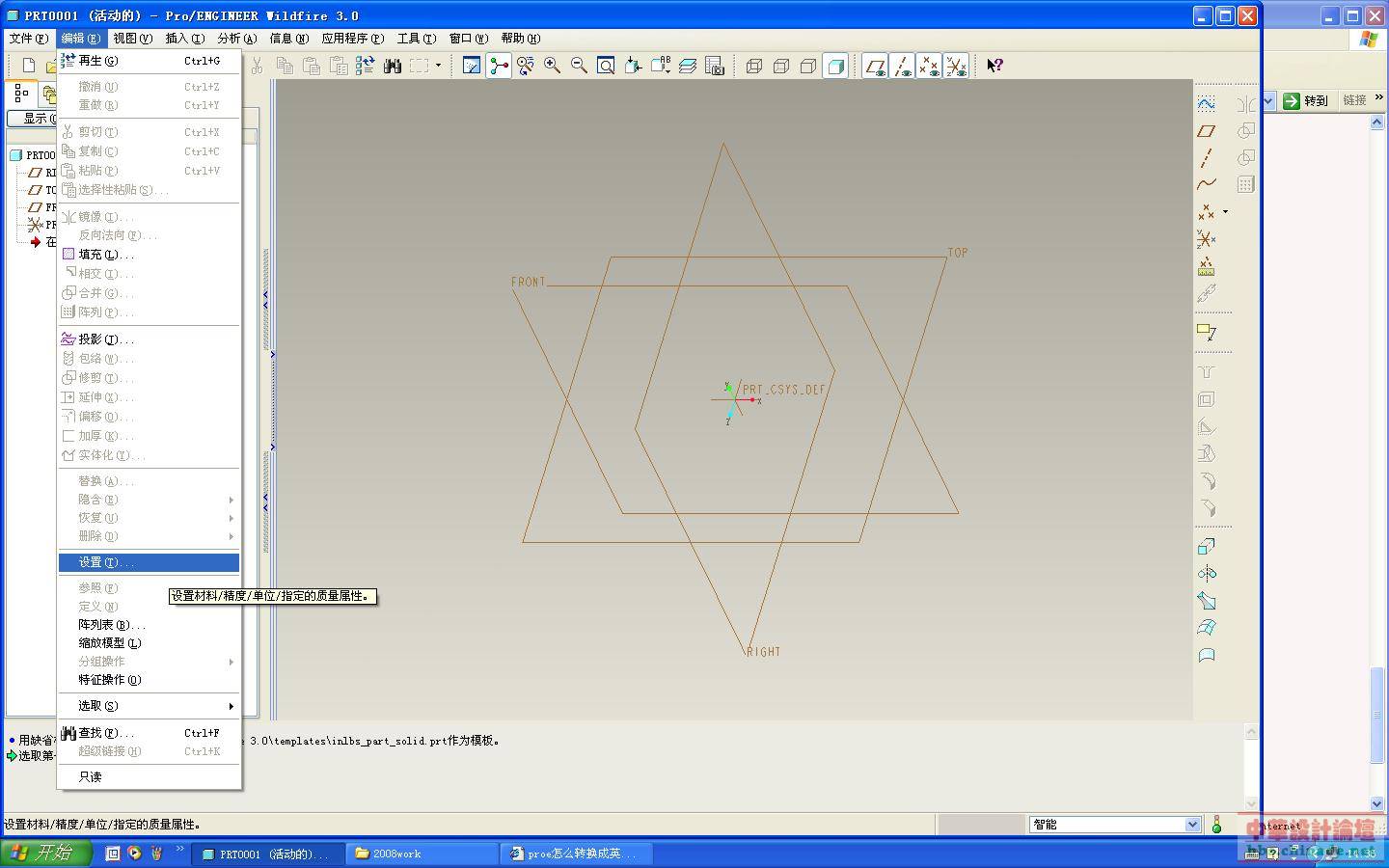Select the Zoom Out magnifier icon

(x=580, y=66)
